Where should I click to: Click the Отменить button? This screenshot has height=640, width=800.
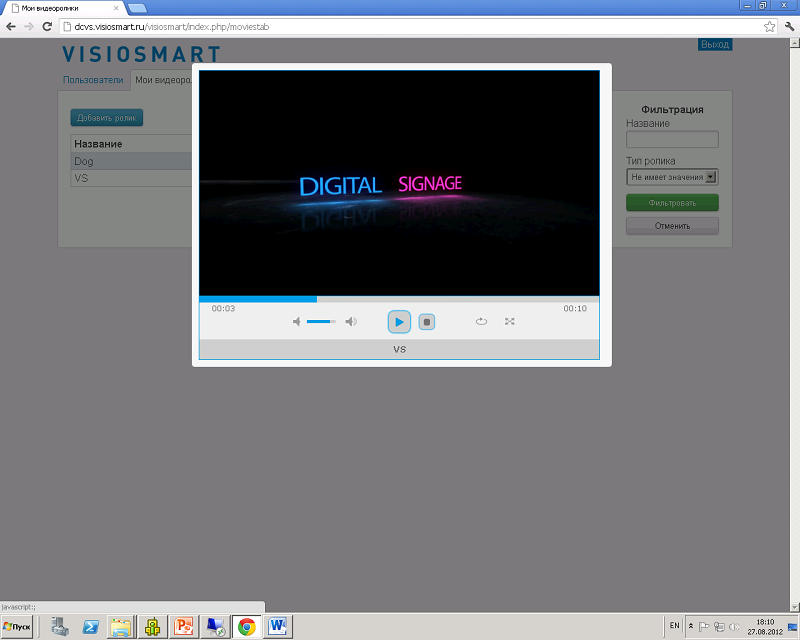coord(672,226)
